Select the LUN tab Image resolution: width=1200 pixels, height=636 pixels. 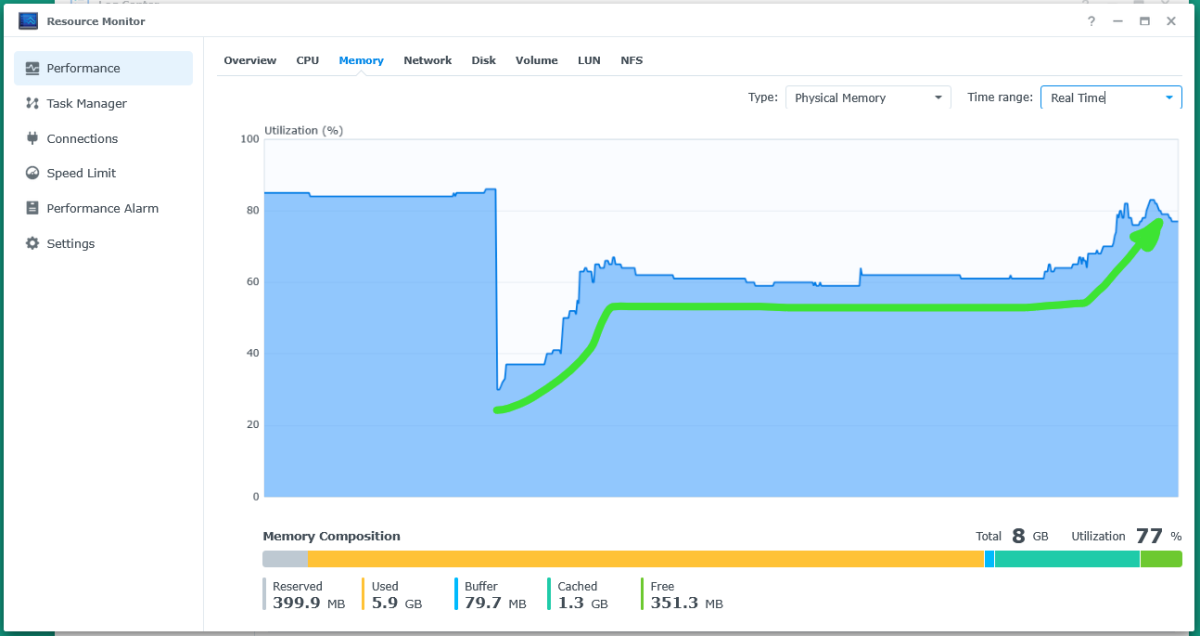(589, 61)
